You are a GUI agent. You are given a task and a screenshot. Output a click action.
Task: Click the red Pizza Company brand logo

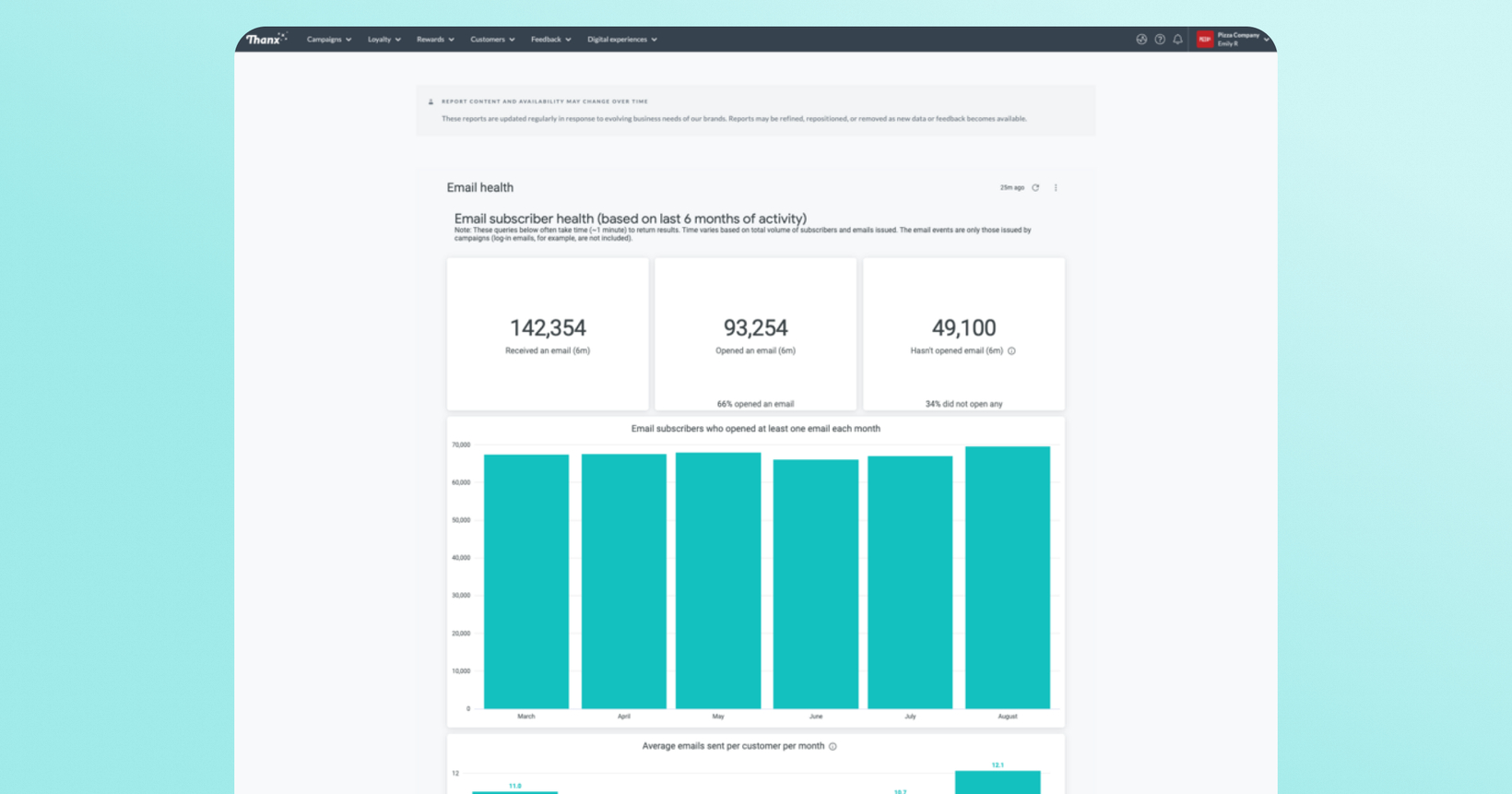1204,39
